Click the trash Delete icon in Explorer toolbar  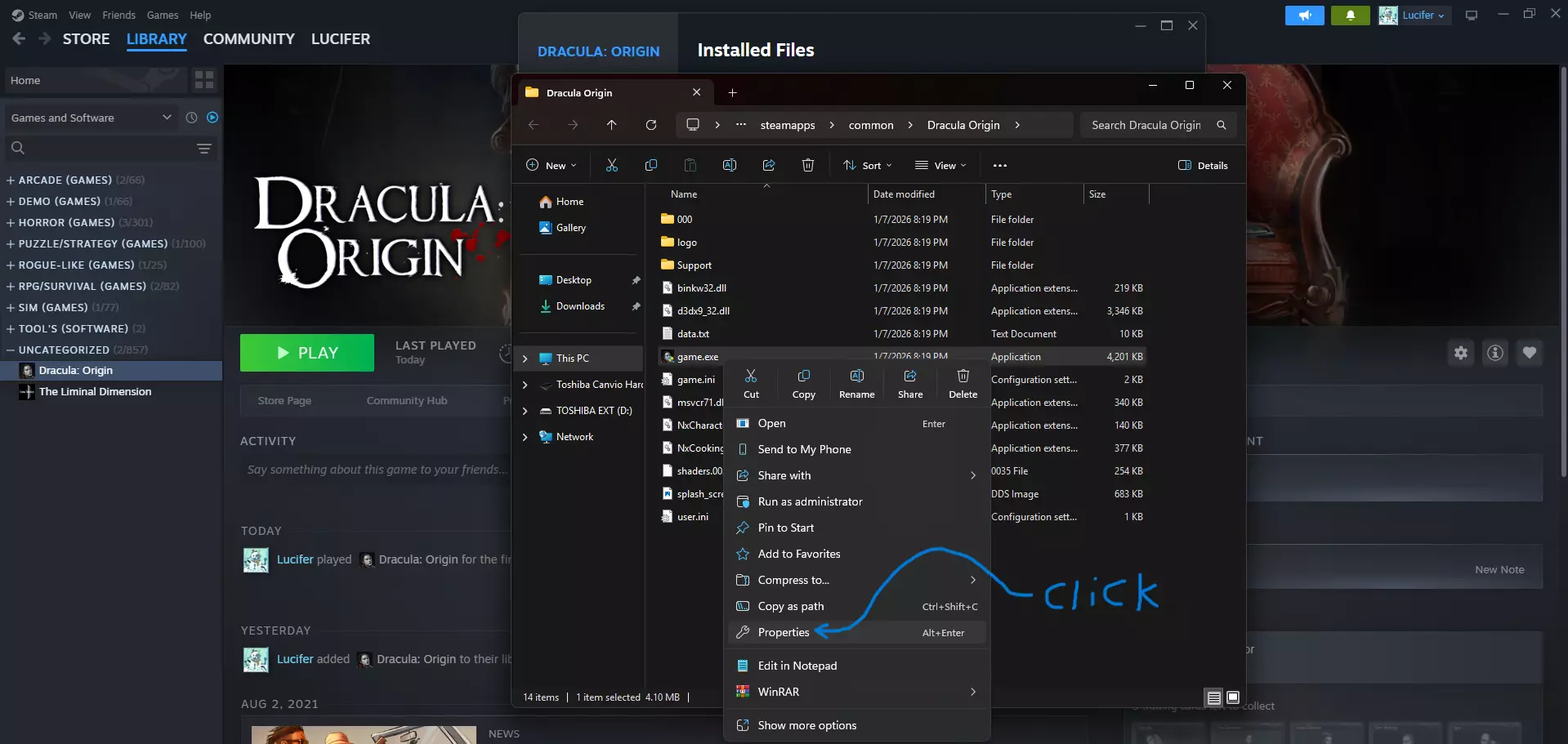[x=808, y=165]
